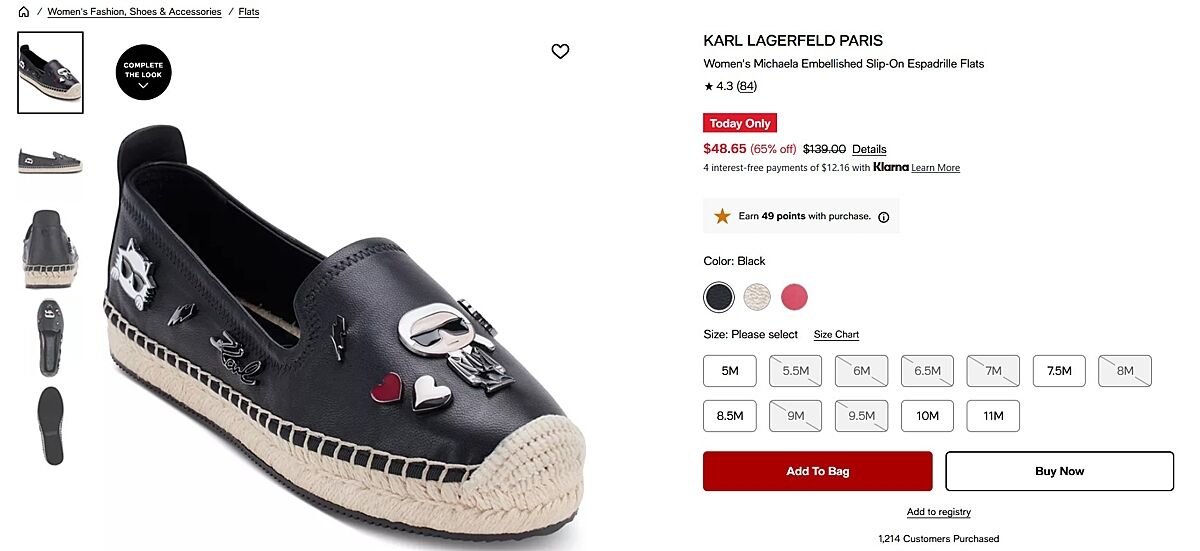The width and height of the screenshot is (1200, 551).
Task: Pick the pink color swatch
Action: coord(794,297)
